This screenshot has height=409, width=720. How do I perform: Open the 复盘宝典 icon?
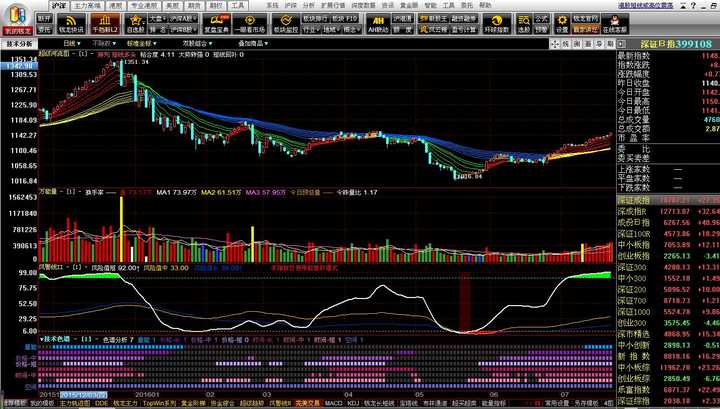pyautogui.click(x=216, y=23)
